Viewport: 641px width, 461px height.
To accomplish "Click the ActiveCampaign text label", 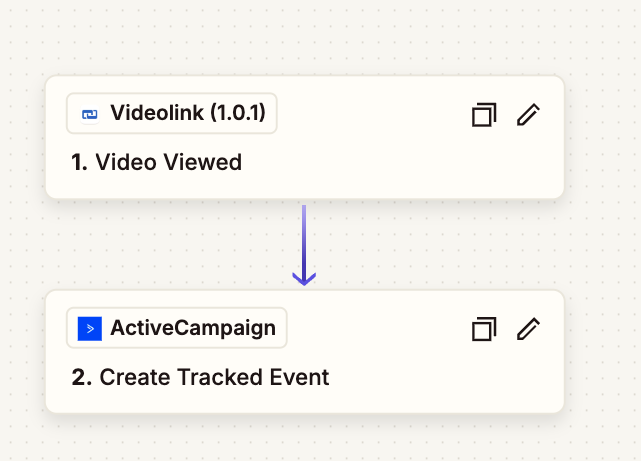I will (193, 328).
